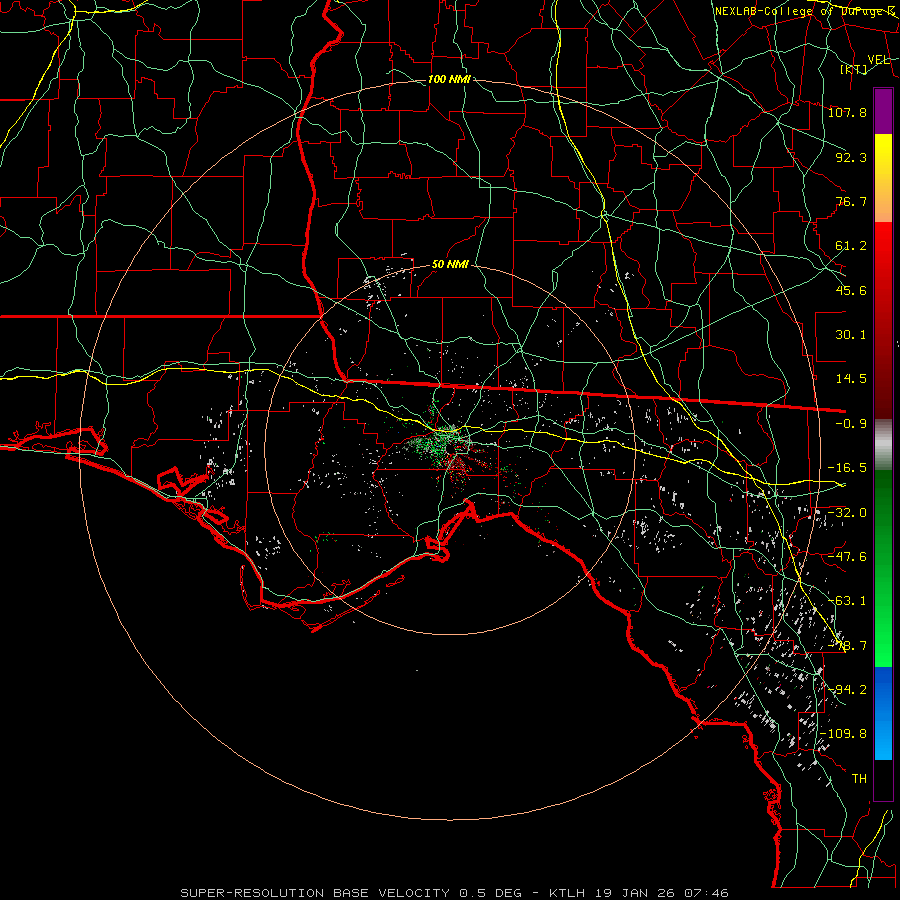This screenshot has height=900, width=900.
Task: Select the 45.6 scale value
Action: click(851, 290)
